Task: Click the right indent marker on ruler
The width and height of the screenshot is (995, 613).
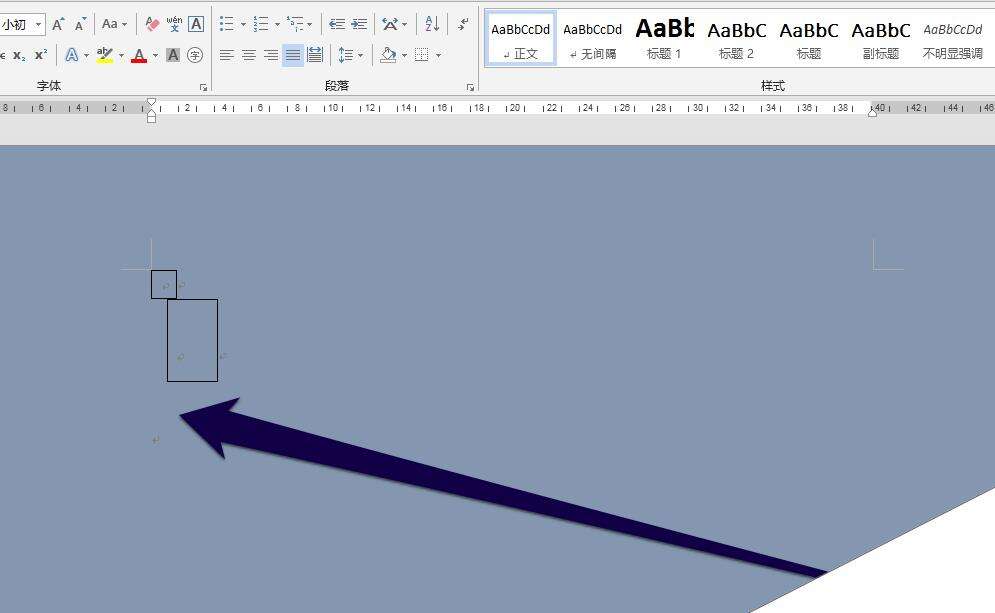Action: (873, 112)
